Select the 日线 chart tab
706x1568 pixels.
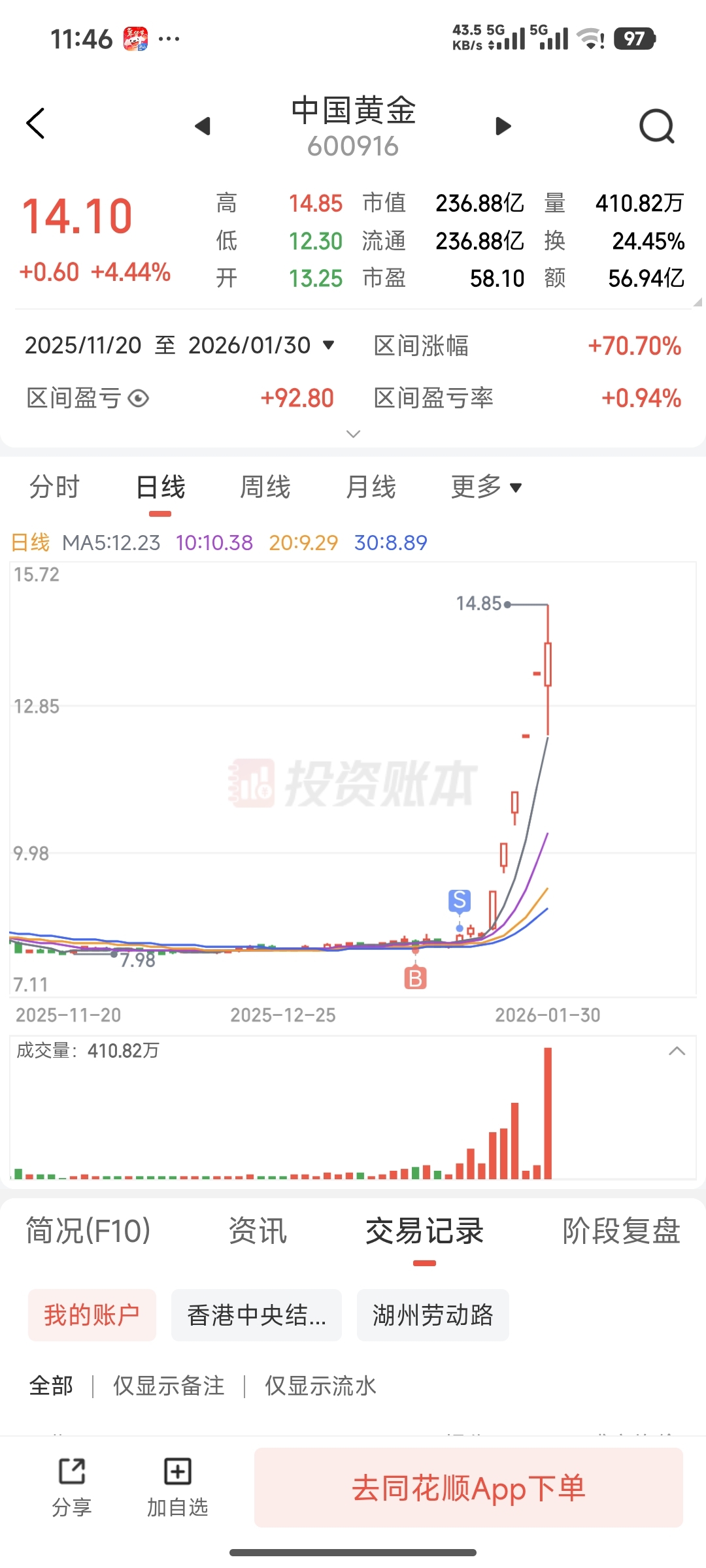pyautogui.click(x=160, y=487)
